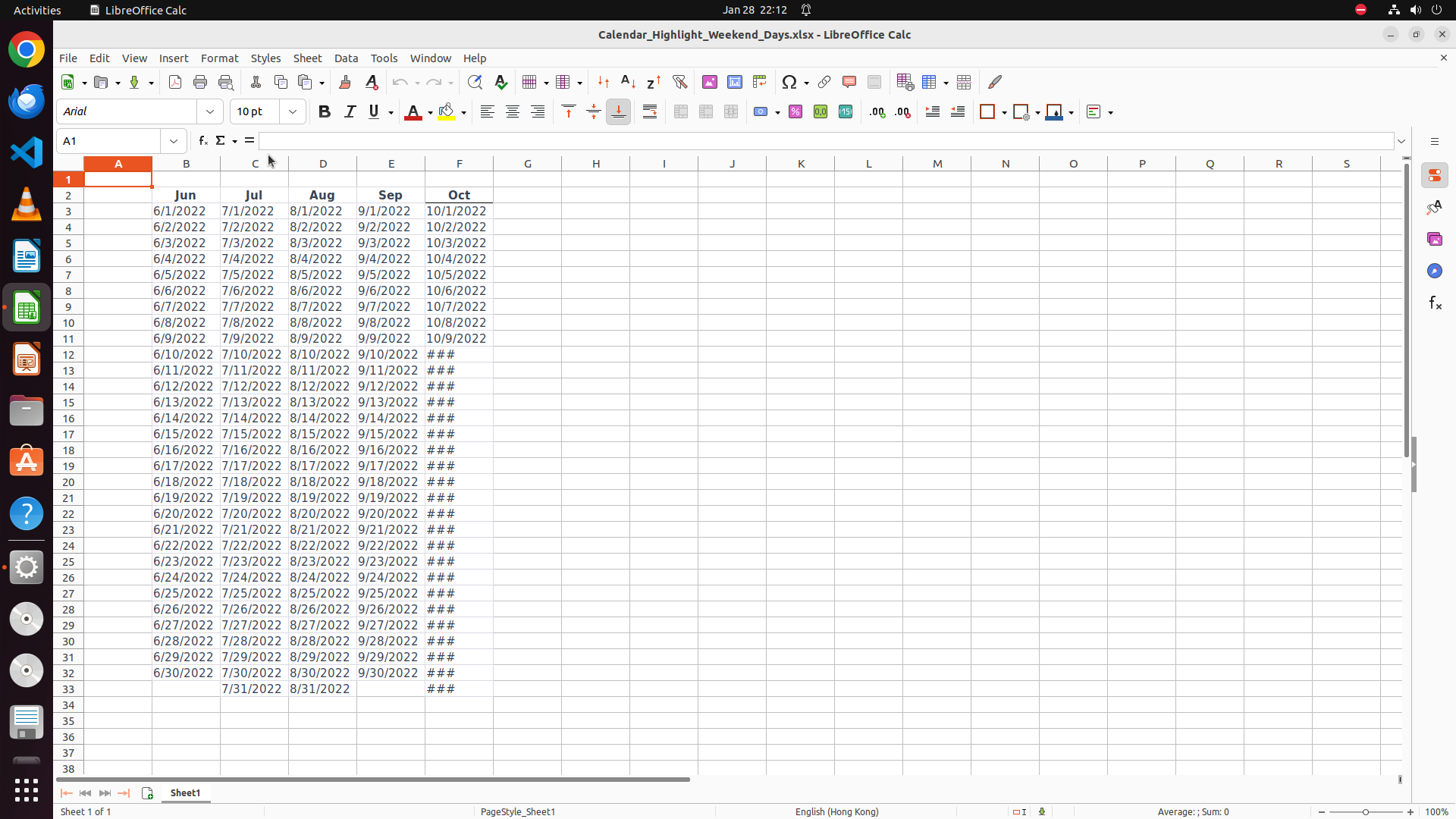Viewport: 1456px width, 819px height.
Task: Expand the Name Box dropdown
Action: tap(174, 141)
